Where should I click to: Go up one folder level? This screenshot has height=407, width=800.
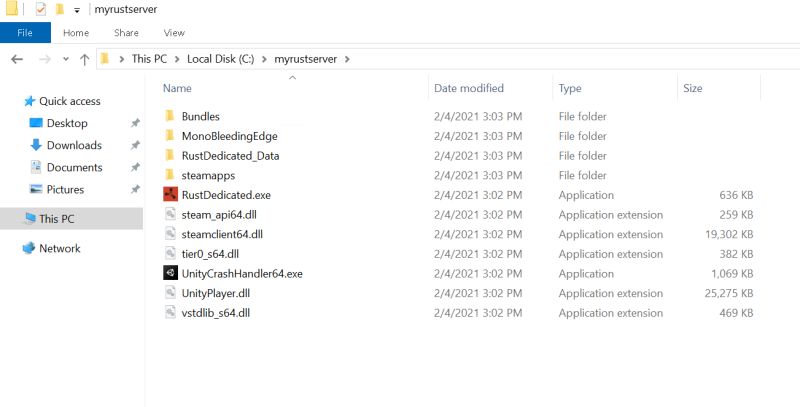click(x=85, y=59)
